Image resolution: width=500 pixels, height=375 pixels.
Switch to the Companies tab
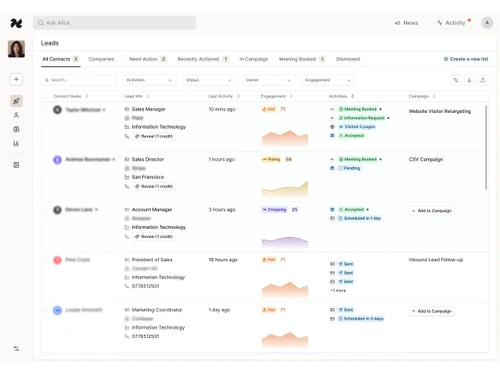[x=101, y=59]
